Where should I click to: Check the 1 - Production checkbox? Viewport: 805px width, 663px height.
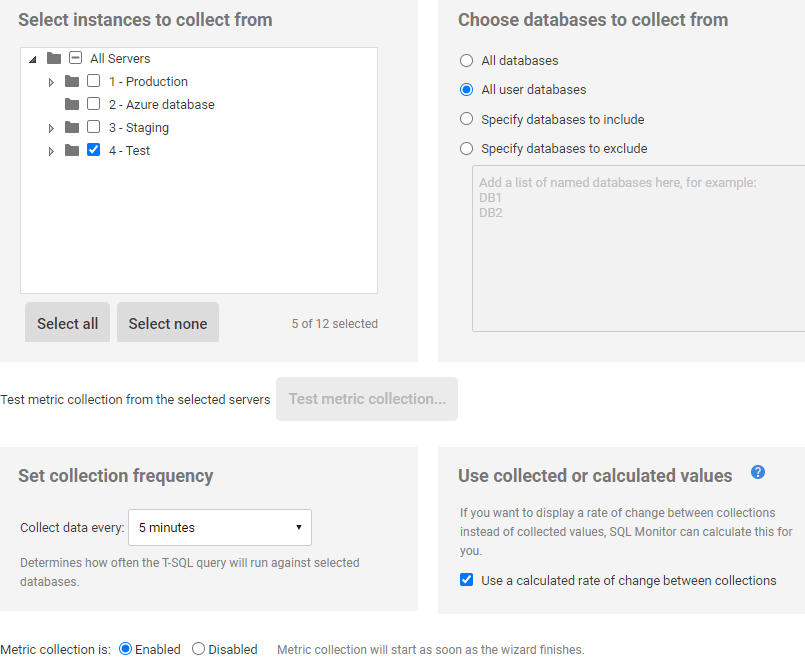(93, 81)
